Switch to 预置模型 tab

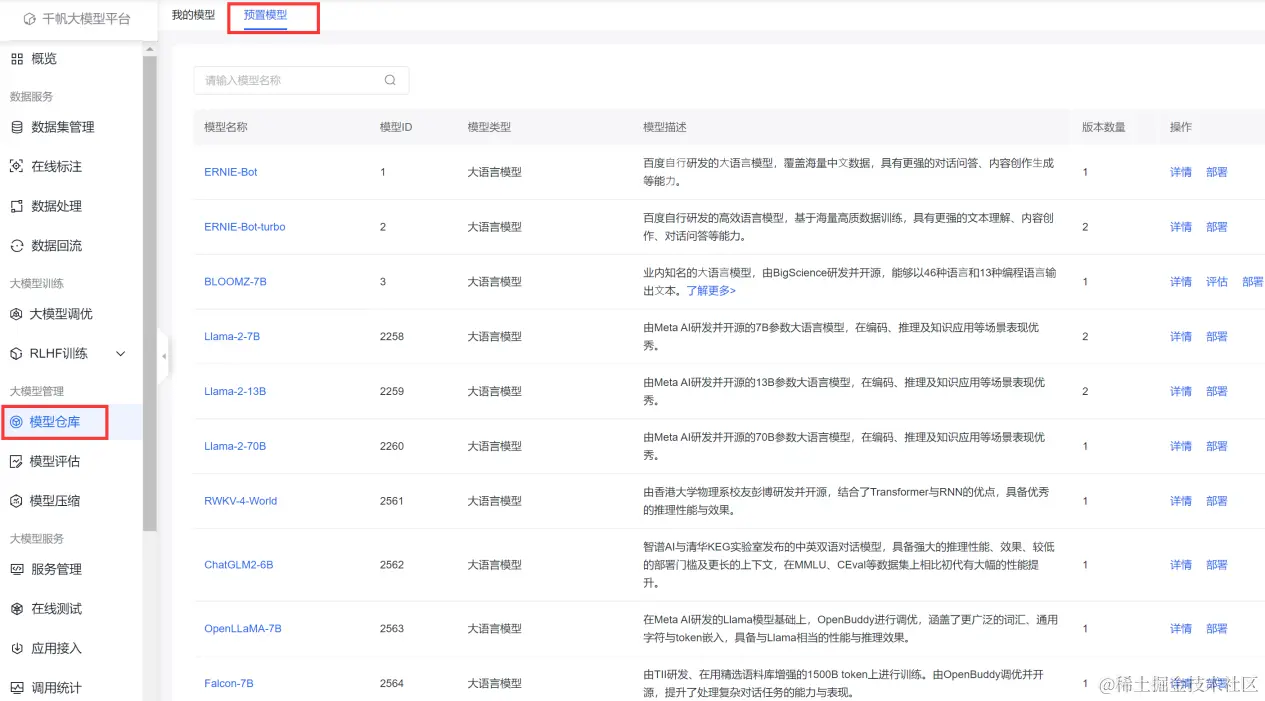265,15
